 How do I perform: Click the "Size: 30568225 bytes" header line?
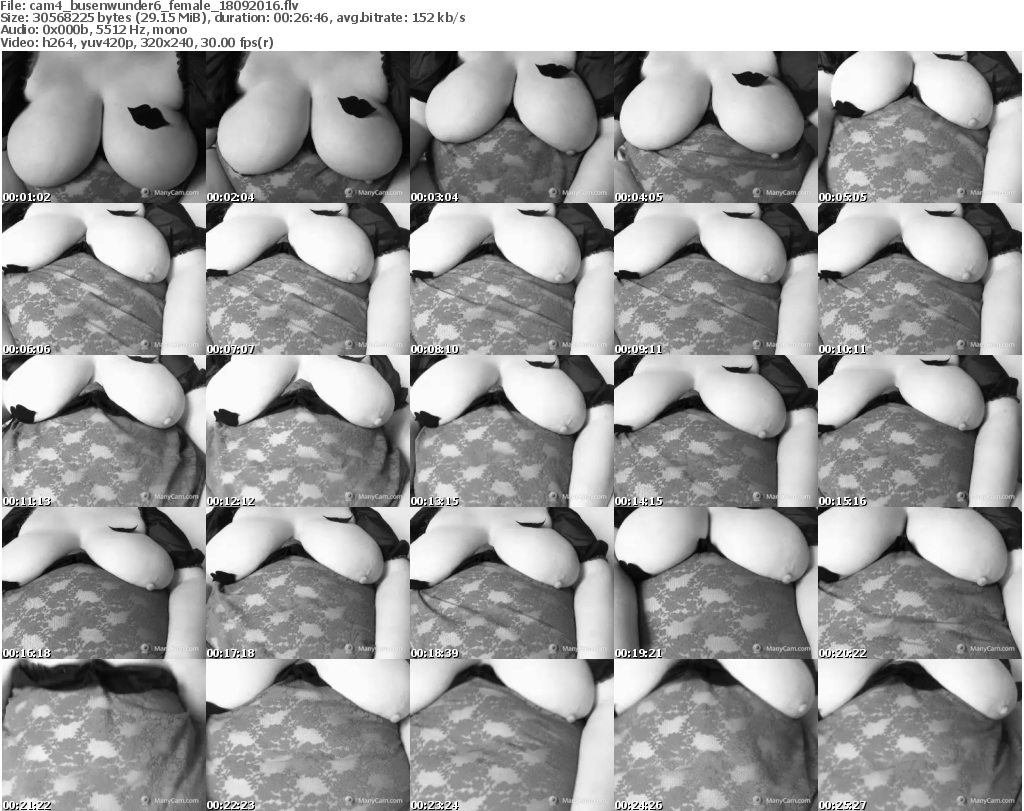click(x=232, y=18)
